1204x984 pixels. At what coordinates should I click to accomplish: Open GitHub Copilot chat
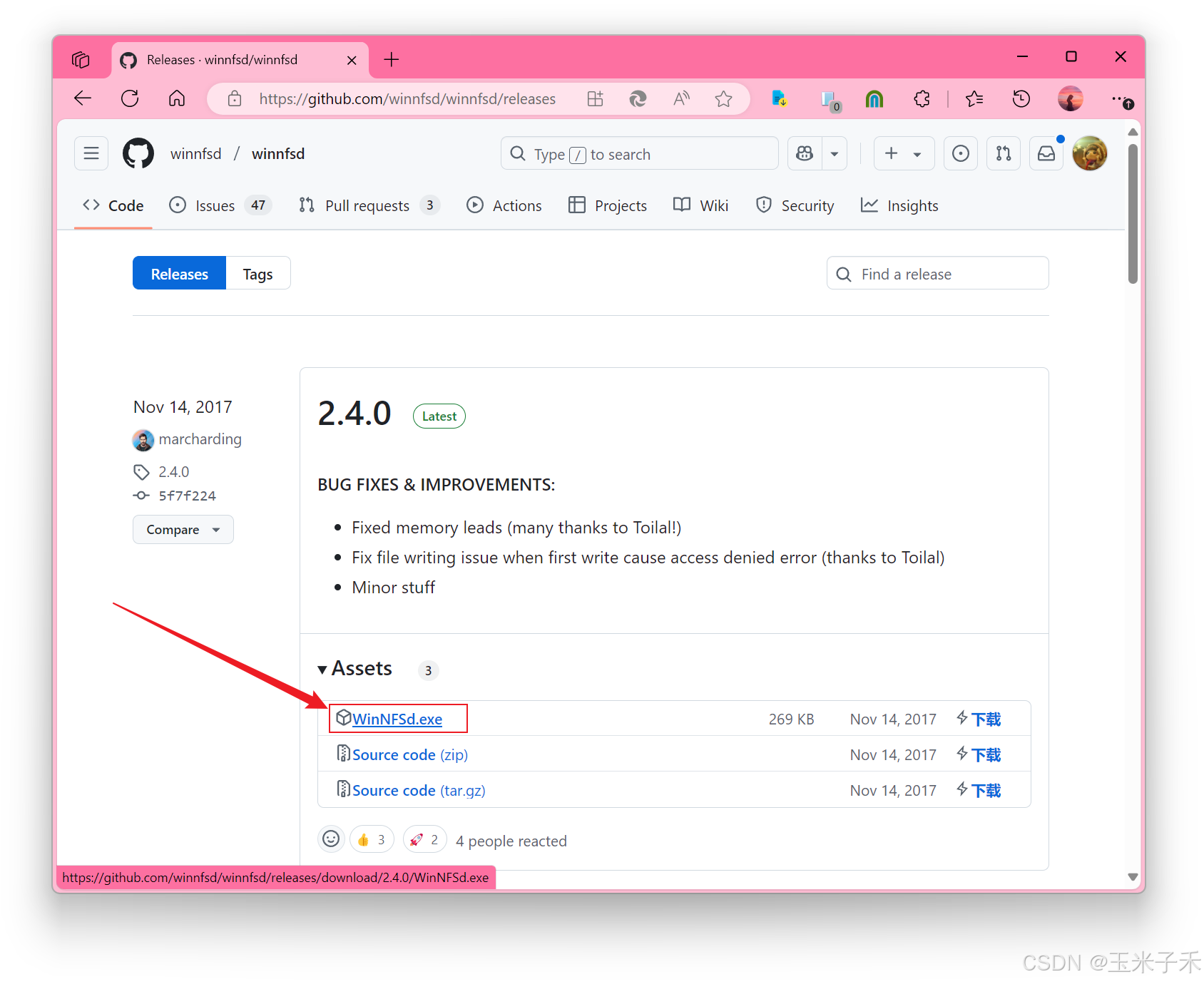[805, 153]
